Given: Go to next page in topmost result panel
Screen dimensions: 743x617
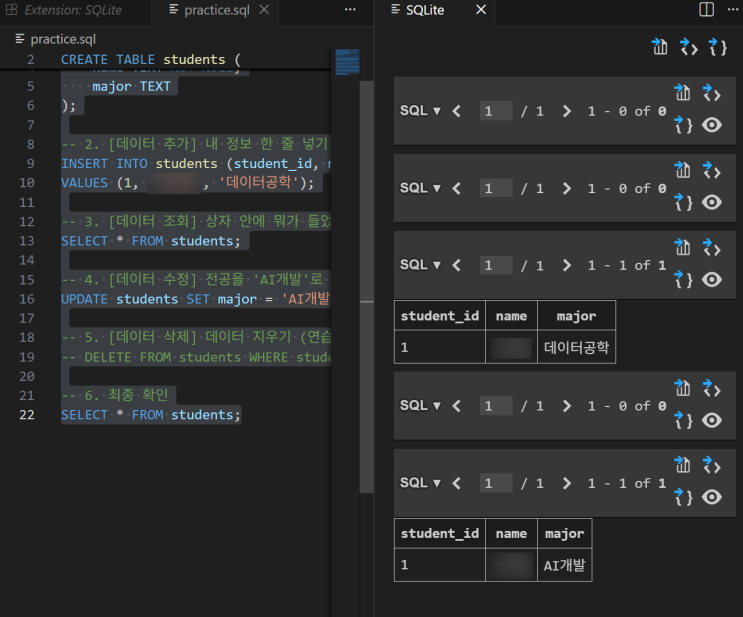Looking at the screenshot, I should click(x=567, y=111).
